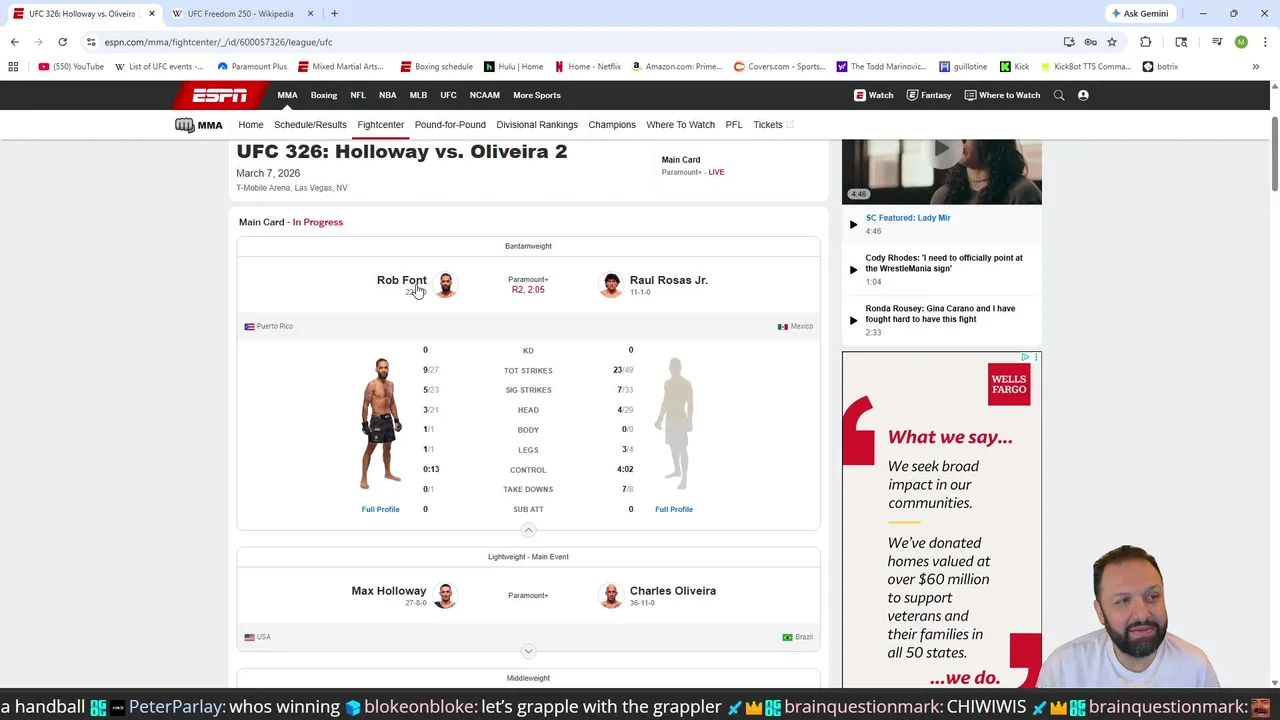Open the More Sports dropdown

pos(537,95)
